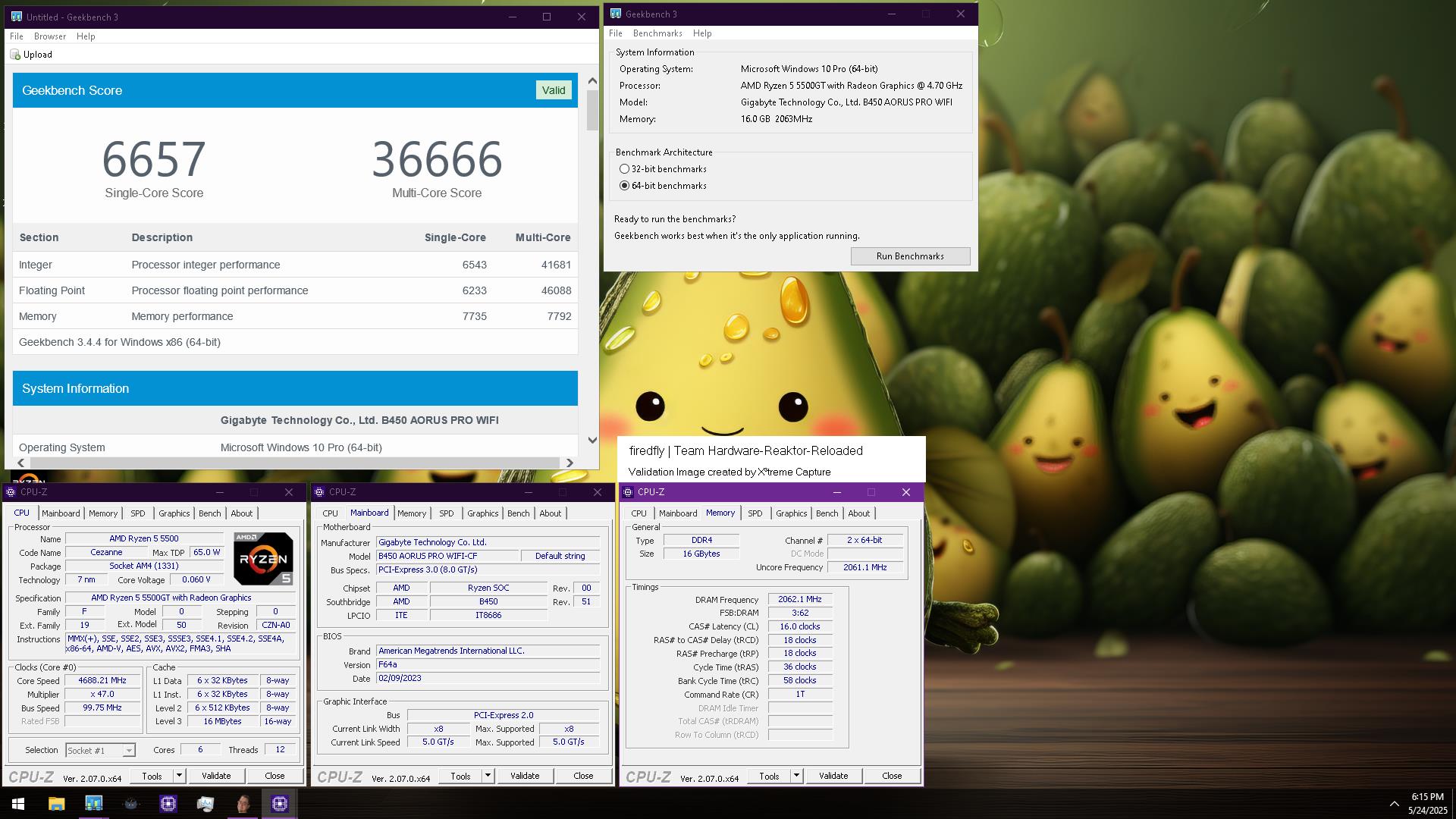Image resolution: width=1456 pixels, height=819 pixels.
Task: Click the Memory row in score table
Action: [295, 316]
